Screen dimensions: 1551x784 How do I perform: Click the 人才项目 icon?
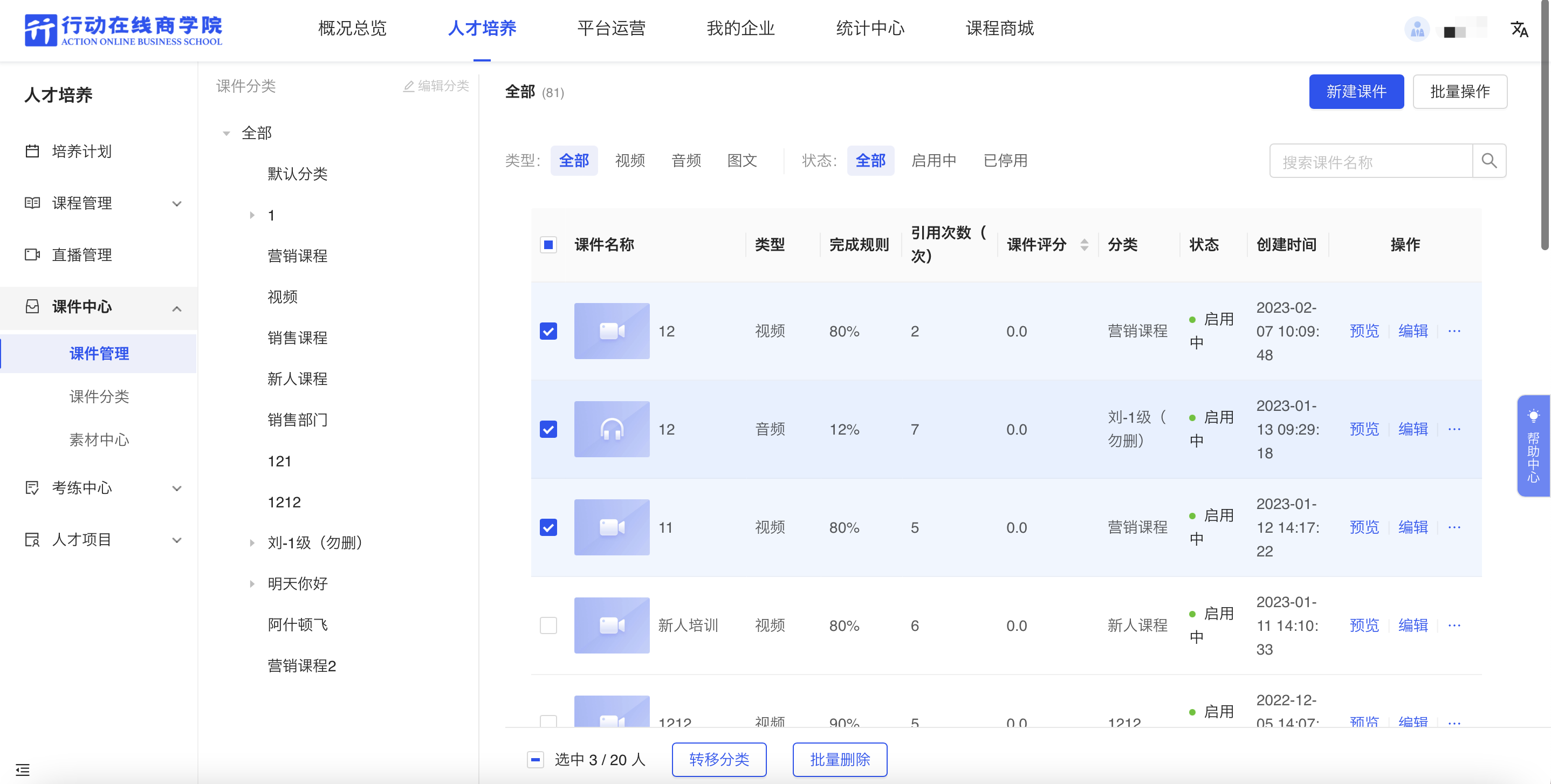tap(32, 540)
